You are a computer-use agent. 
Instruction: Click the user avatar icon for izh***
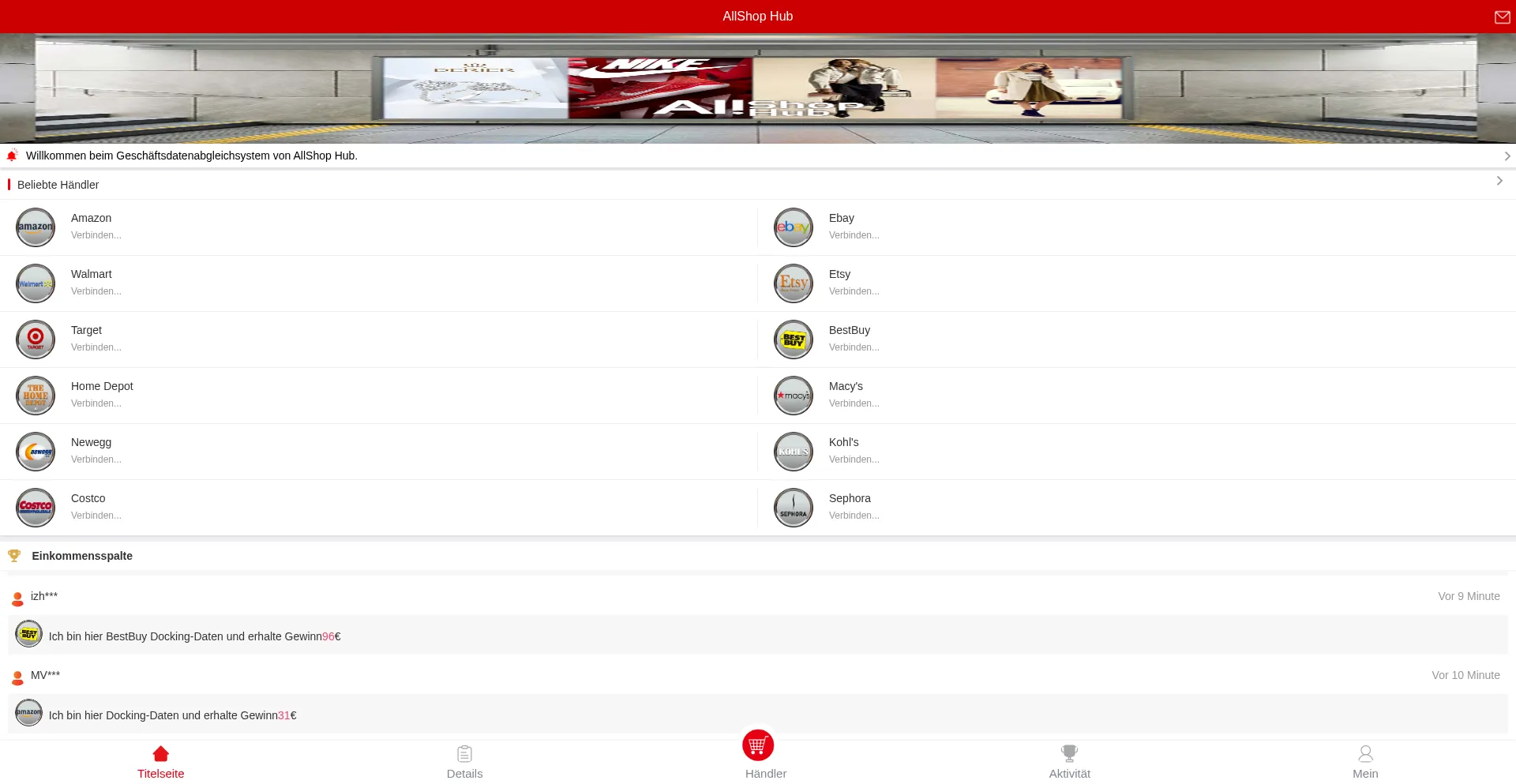17,598
